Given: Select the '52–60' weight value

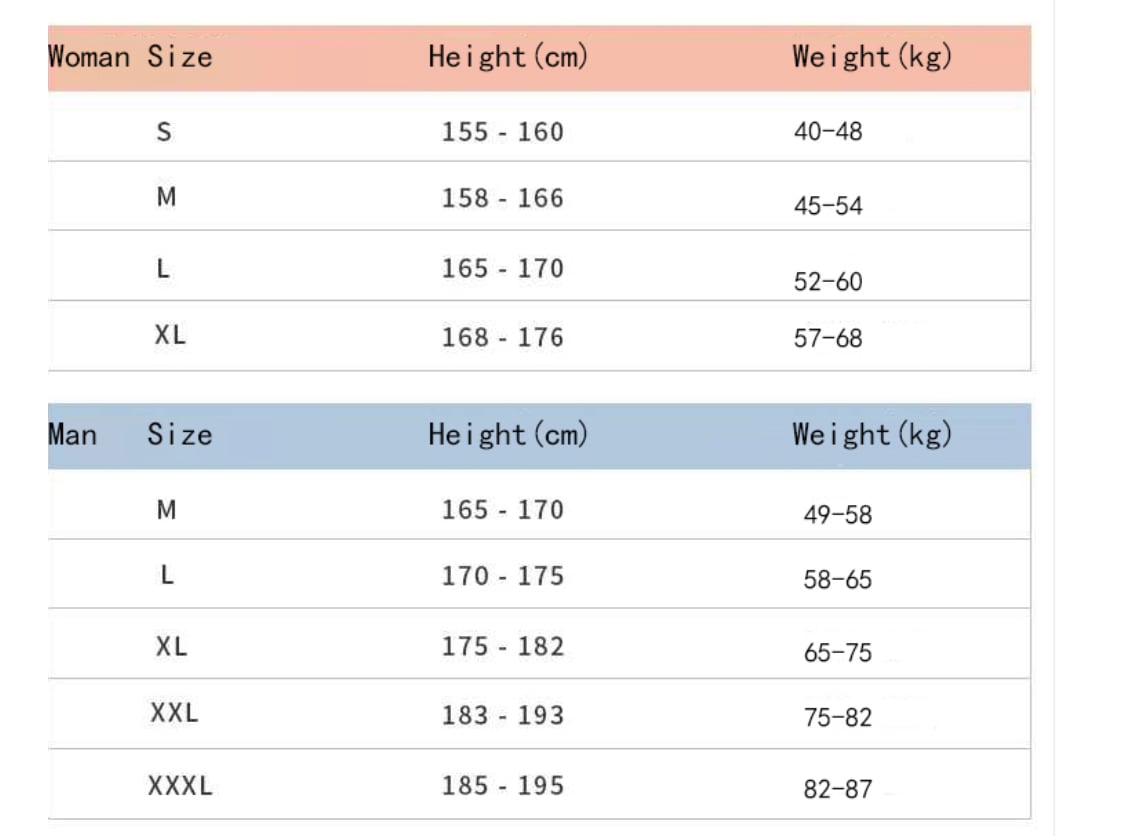Looking at the screenshot, I should click(x=828, y=282).
